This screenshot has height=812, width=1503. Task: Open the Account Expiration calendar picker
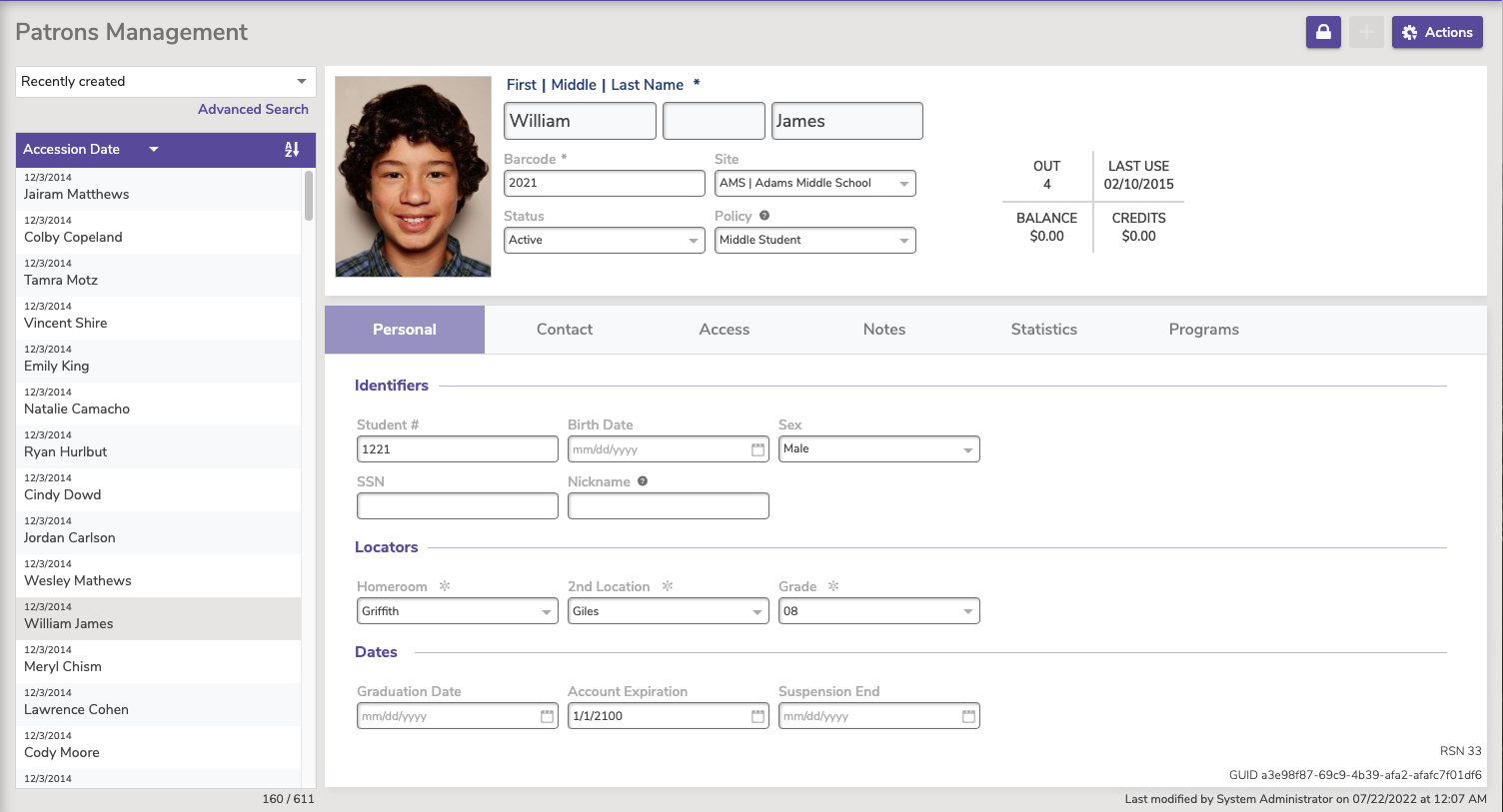click(757, 716)
